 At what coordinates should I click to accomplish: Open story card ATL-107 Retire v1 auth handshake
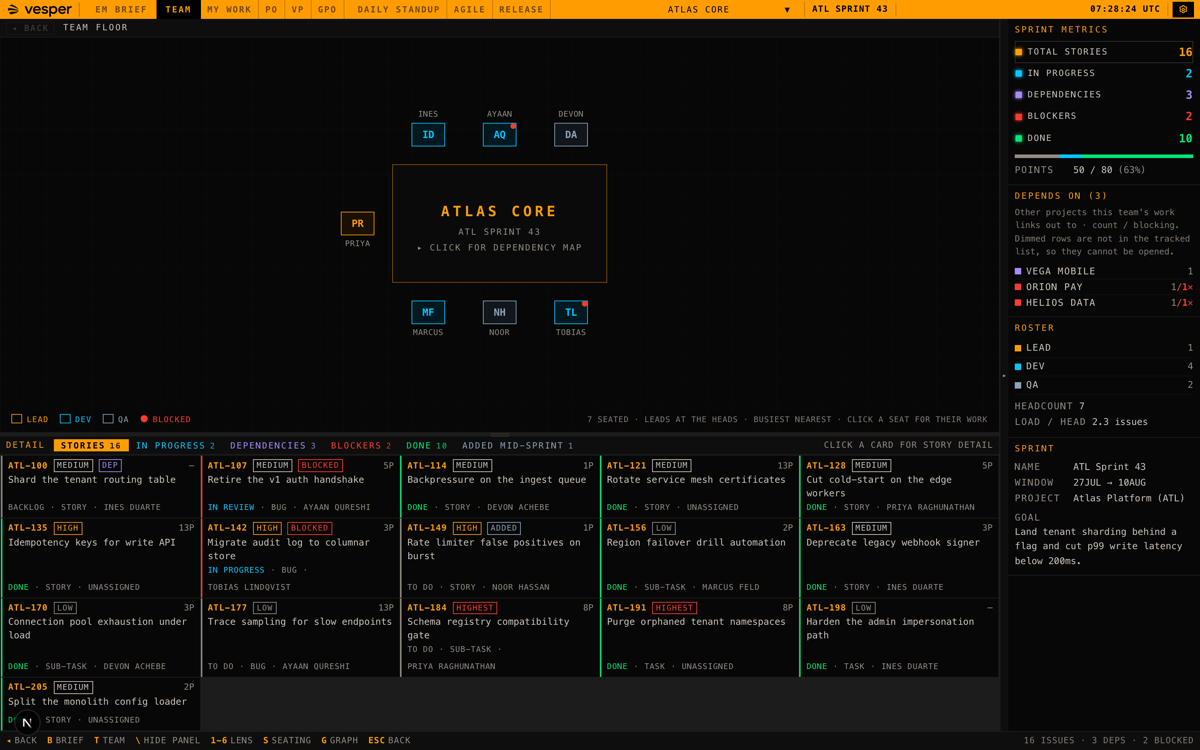pyautogui.click(x=301, y=486)
